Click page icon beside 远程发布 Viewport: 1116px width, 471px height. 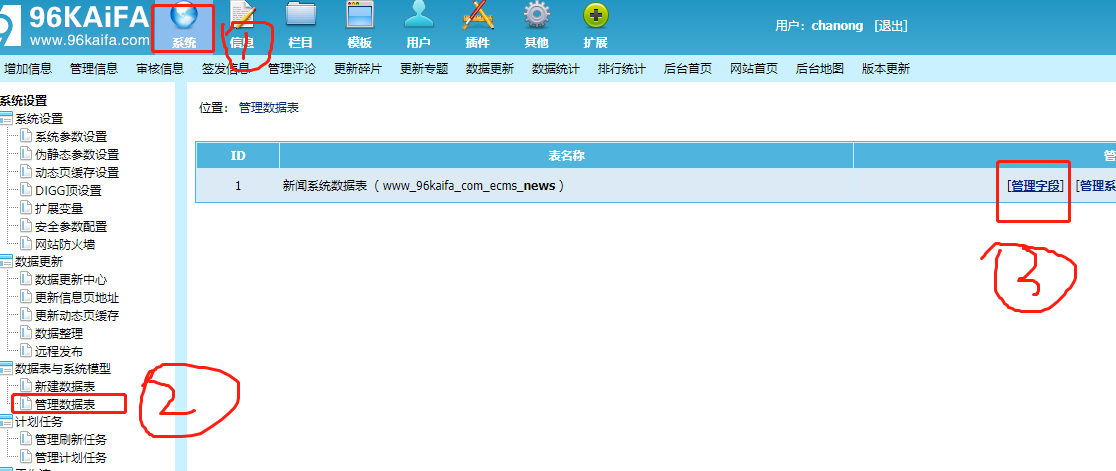pos(26,351)
